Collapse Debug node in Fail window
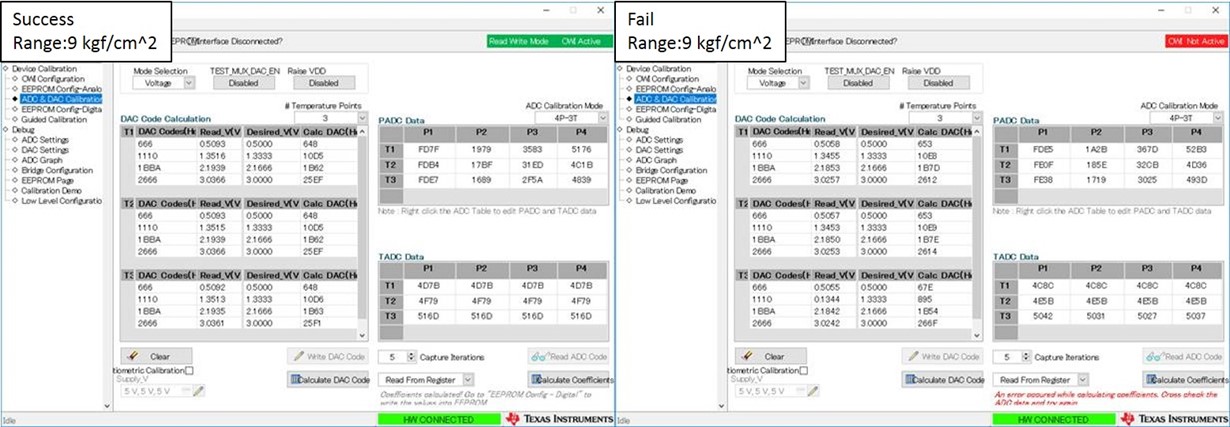This screenshot has height=427, width=1230. tap(619, 129)
